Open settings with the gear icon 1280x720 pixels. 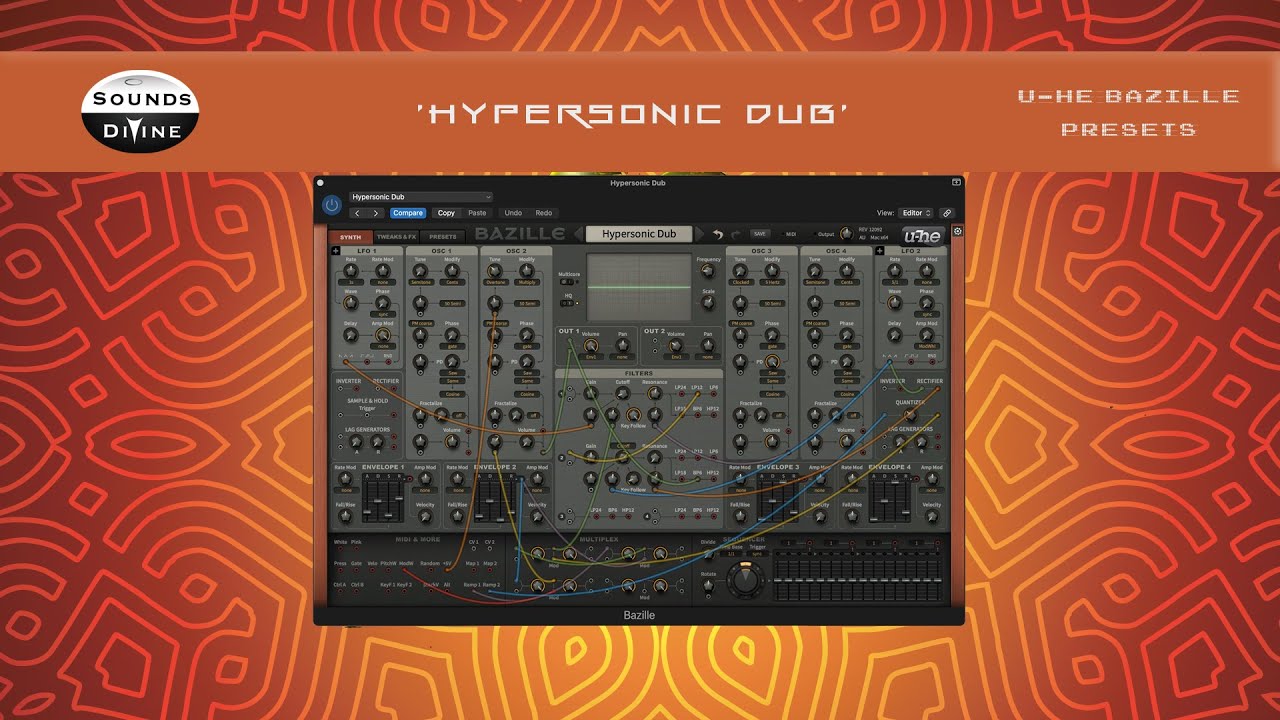coord(958,231)
